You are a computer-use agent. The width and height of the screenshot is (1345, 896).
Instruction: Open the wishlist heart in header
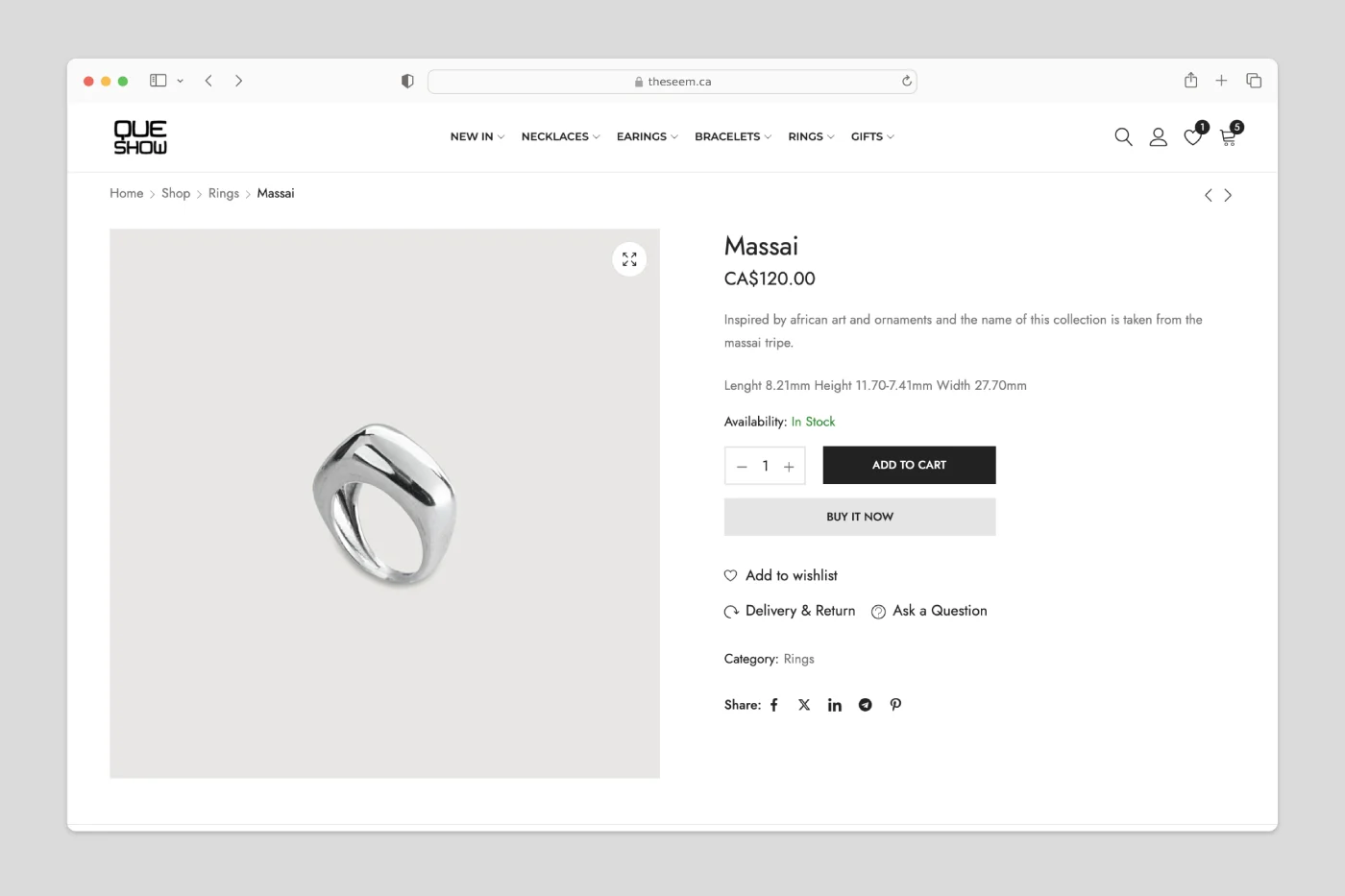(1192, 137)
